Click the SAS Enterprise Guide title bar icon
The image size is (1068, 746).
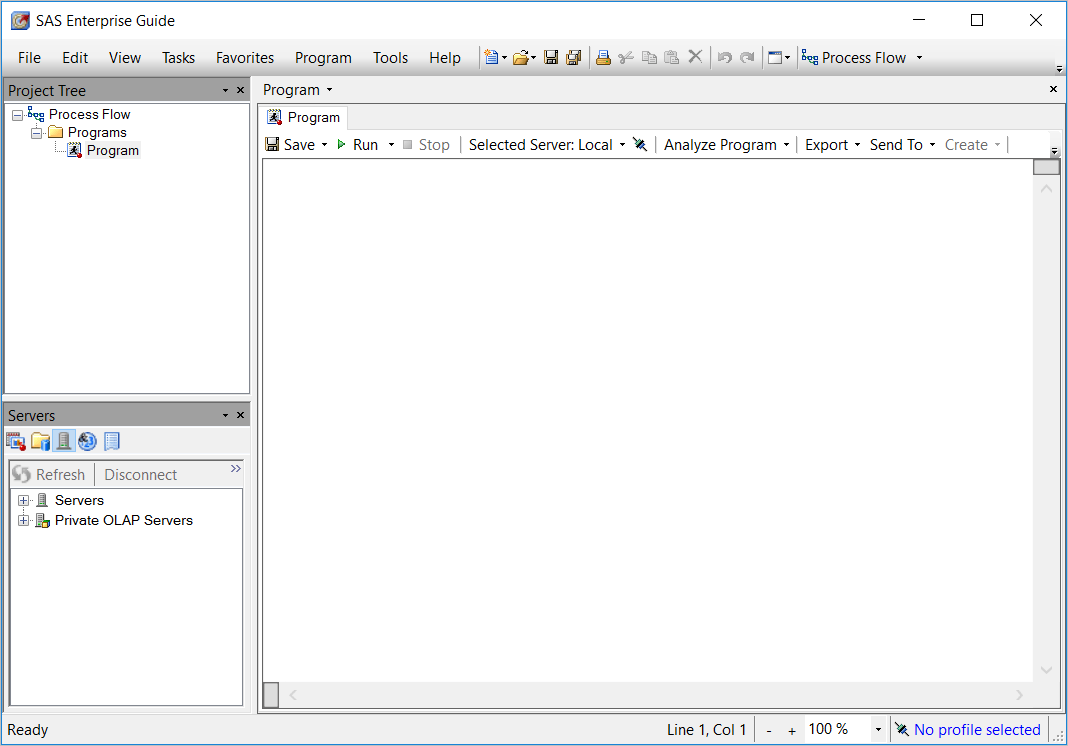click(20, 20)
